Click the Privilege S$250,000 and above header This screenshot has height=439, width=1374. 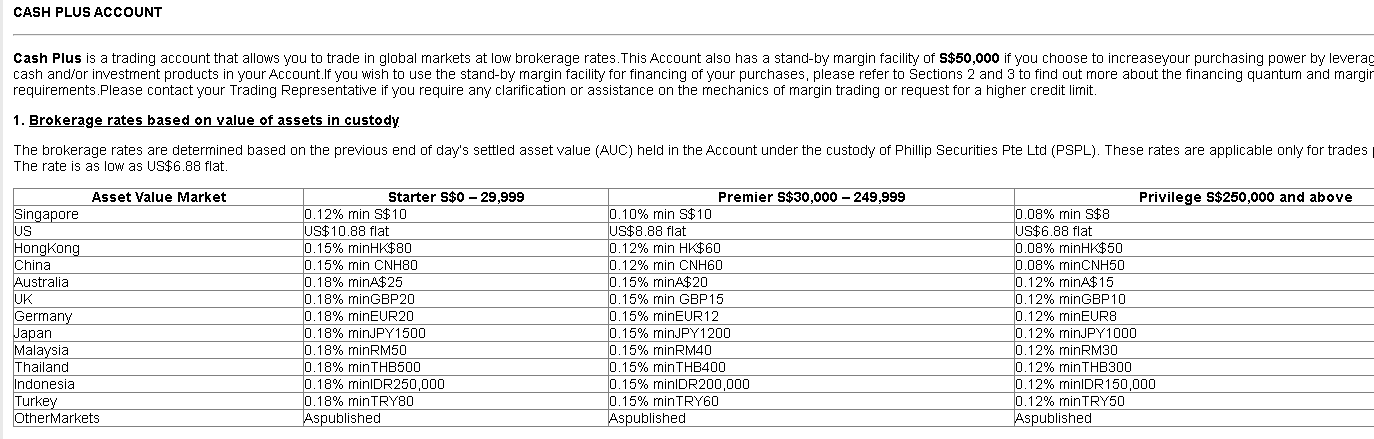[1245, 197]
